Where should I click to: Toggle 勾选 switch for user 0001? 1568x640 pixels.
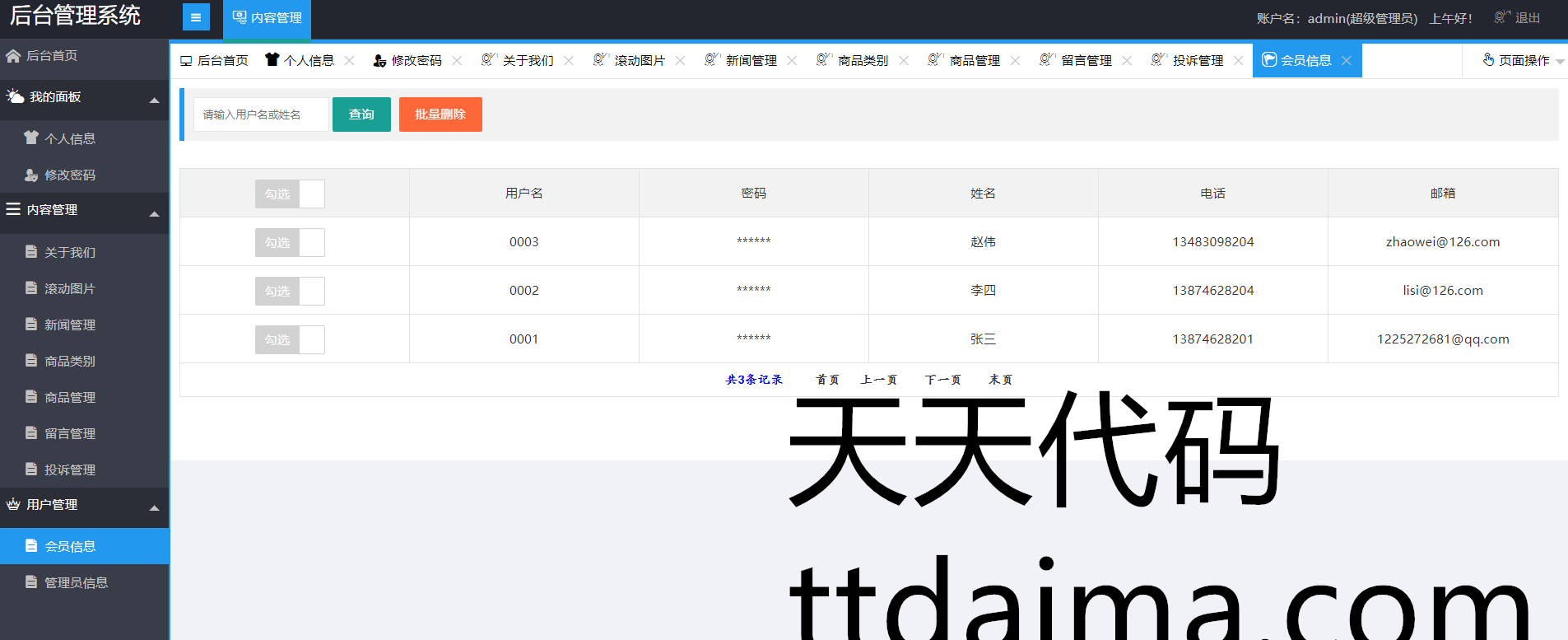pyautogui.click(x=290, y=339)
